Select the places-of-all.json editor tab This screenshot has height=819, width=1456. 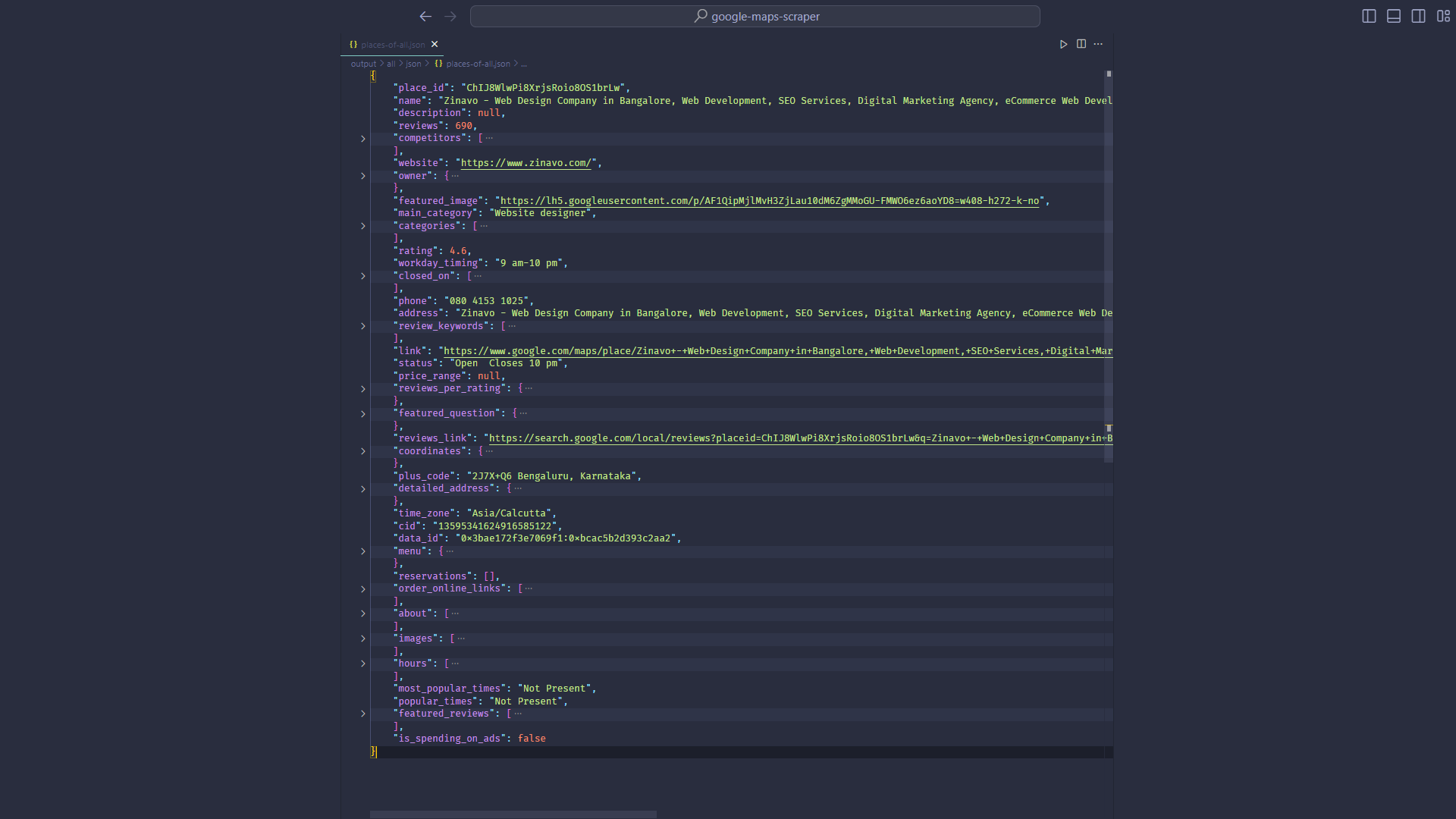[x=392, y=45]
